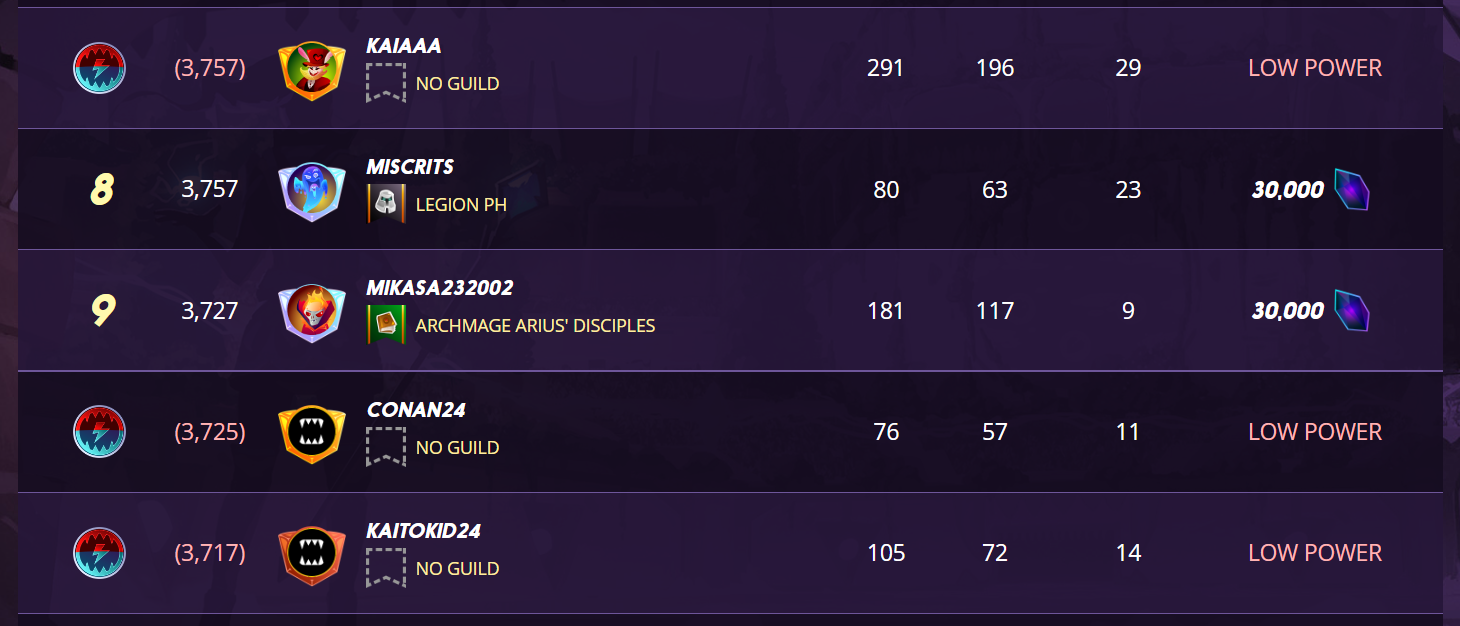Click the low-power rank badge beside KAIAAA

pyautogui.click(x=99, y=69)
